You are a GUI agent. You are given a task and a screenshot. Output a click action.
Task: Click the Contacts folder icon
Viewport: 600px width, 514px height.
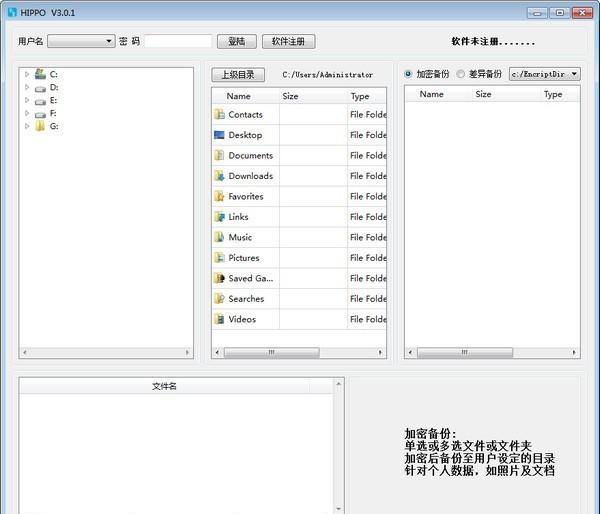[x=219, y=114]
